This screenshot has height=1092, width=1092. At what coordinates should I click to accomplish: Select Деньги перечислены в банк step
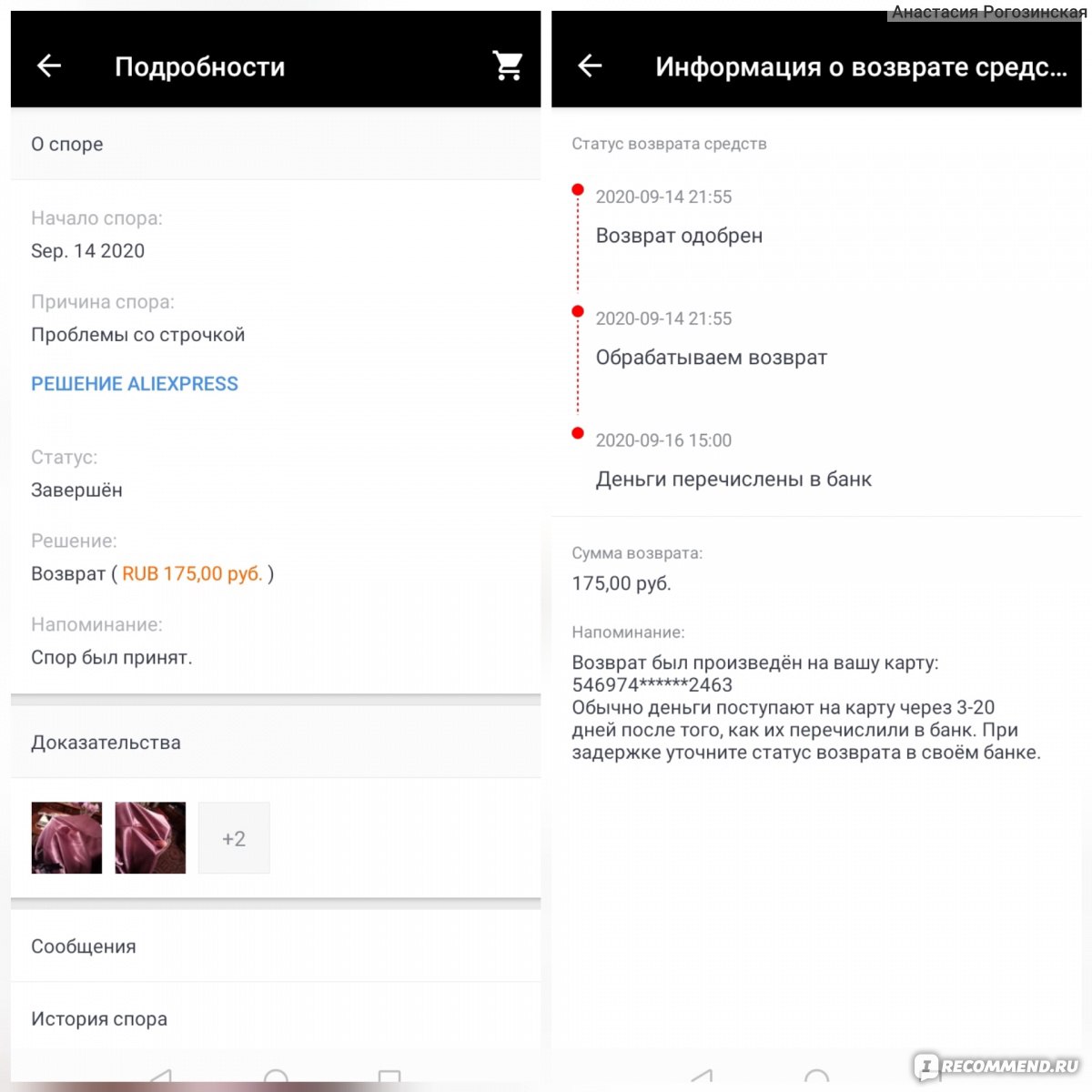coord(733,480)
